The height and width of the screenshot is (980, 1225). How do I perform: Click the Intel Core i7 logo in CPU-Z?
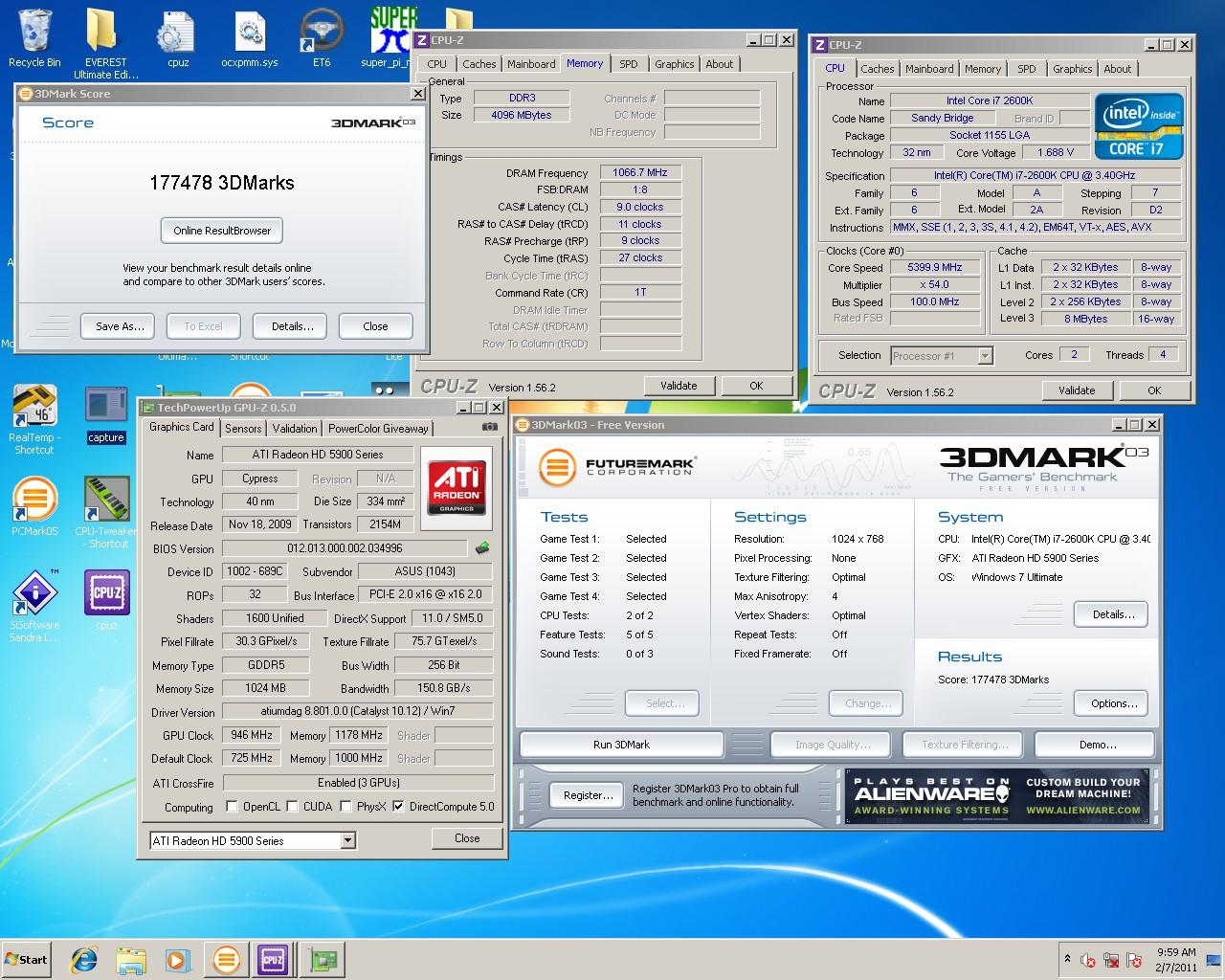[x=1139, y=125]
